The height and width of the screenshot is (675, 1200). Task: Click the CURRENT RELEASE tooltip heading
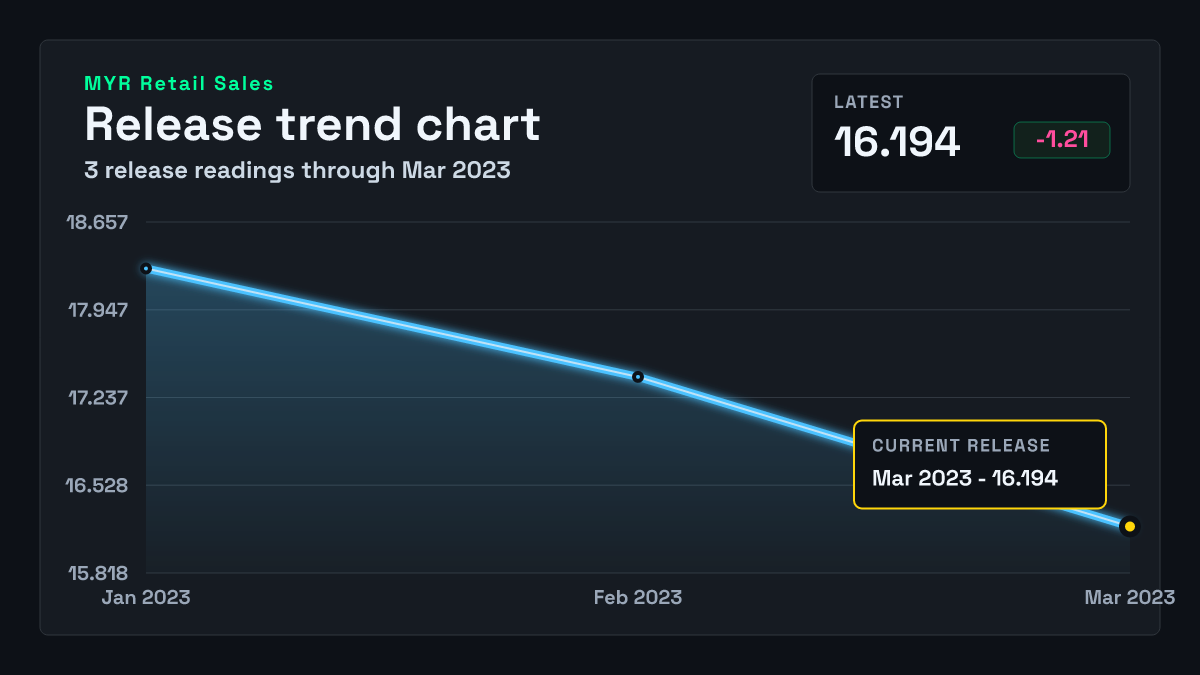click(x=961, y=446)
